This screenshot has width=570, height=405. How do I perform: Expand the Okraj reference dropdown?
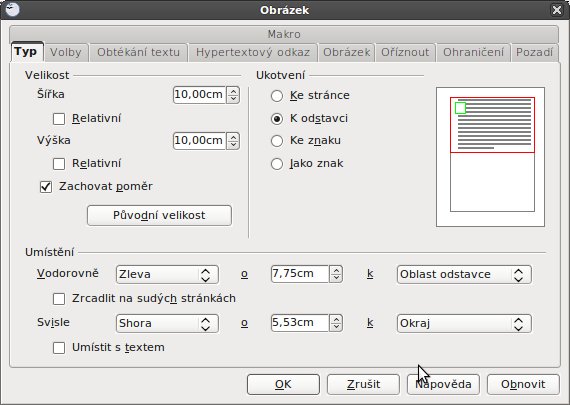pos(464,324)
